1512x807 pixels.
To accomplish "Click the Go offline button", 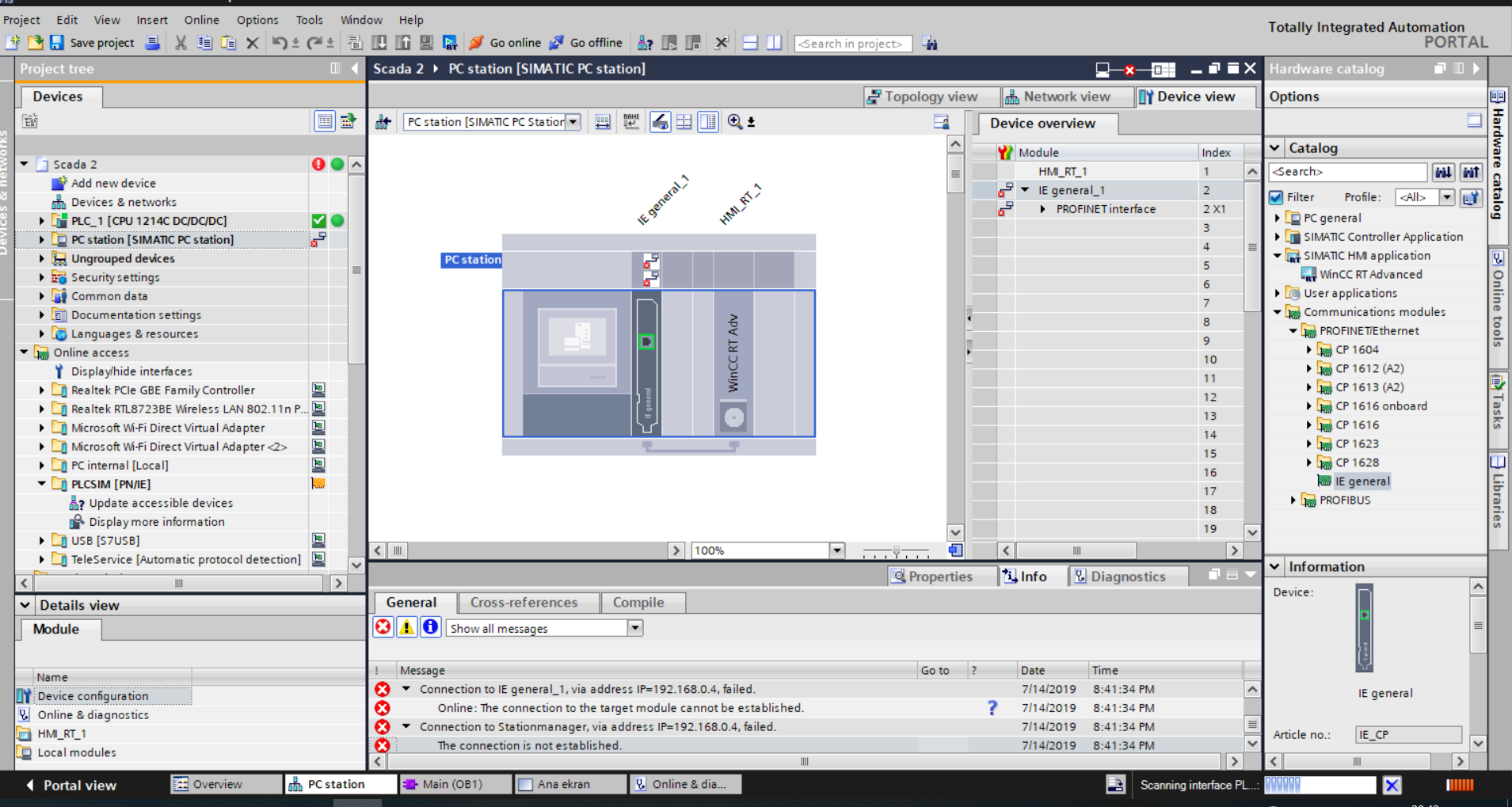I will click(x=586, y=43).
